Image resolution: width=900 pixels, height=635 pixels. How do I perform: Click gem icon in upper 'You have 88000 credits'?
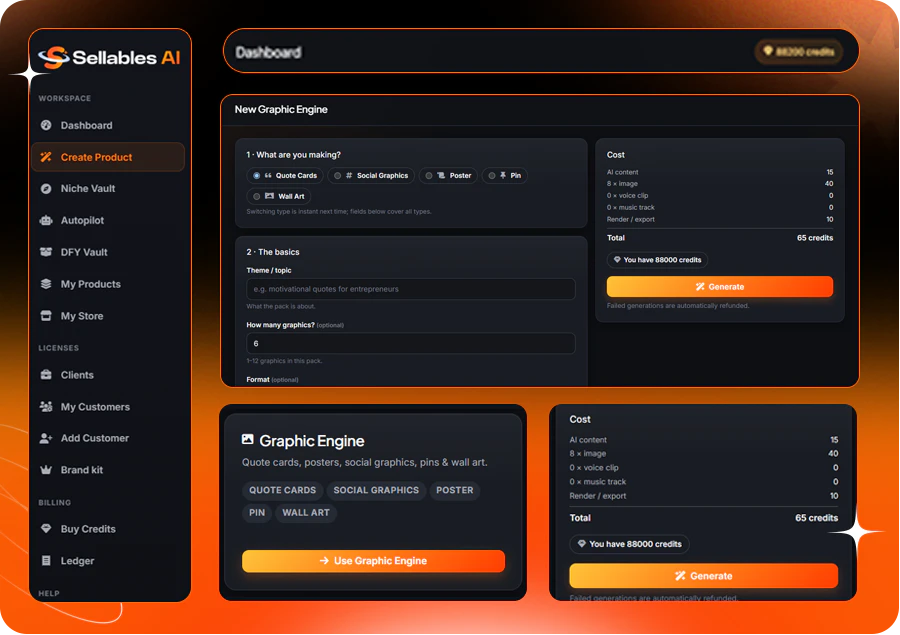[x=617, y=260]
